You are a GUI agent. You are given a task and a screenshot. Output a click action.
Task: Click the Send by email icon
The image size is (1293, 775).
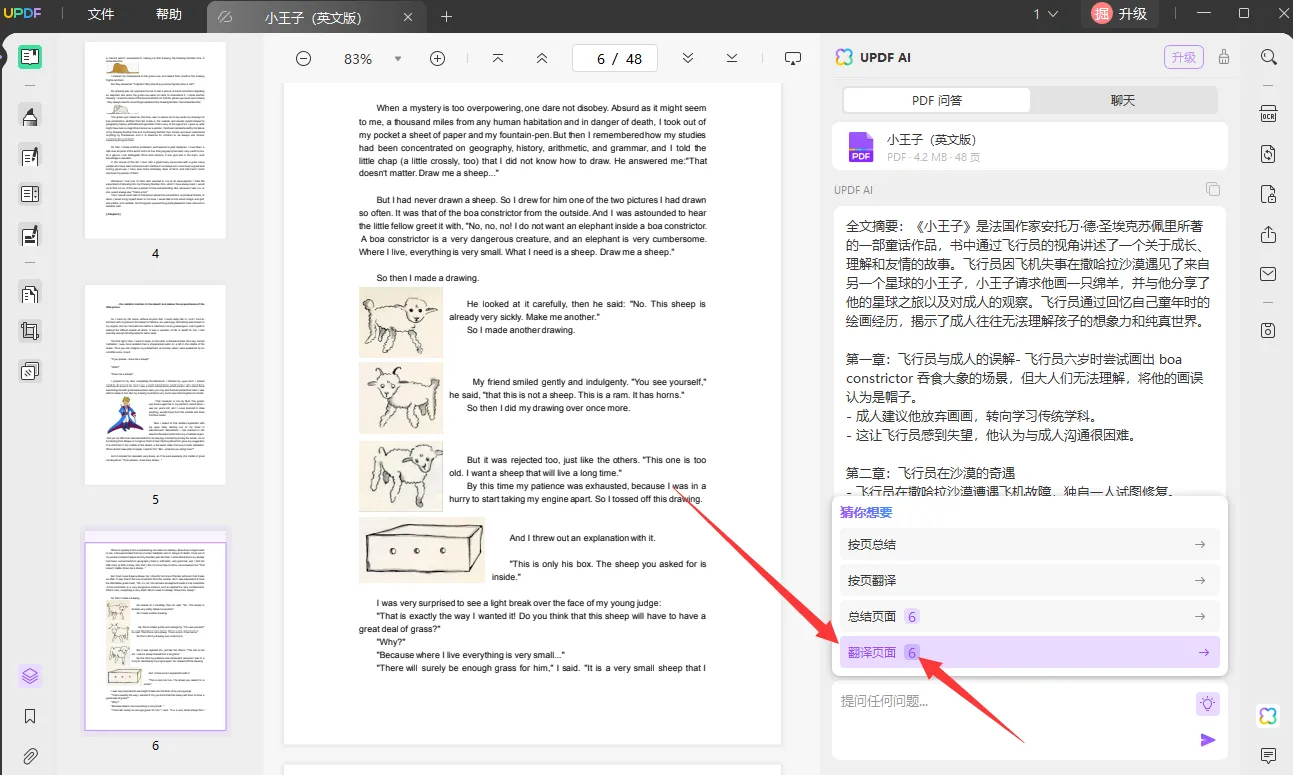1269,274
